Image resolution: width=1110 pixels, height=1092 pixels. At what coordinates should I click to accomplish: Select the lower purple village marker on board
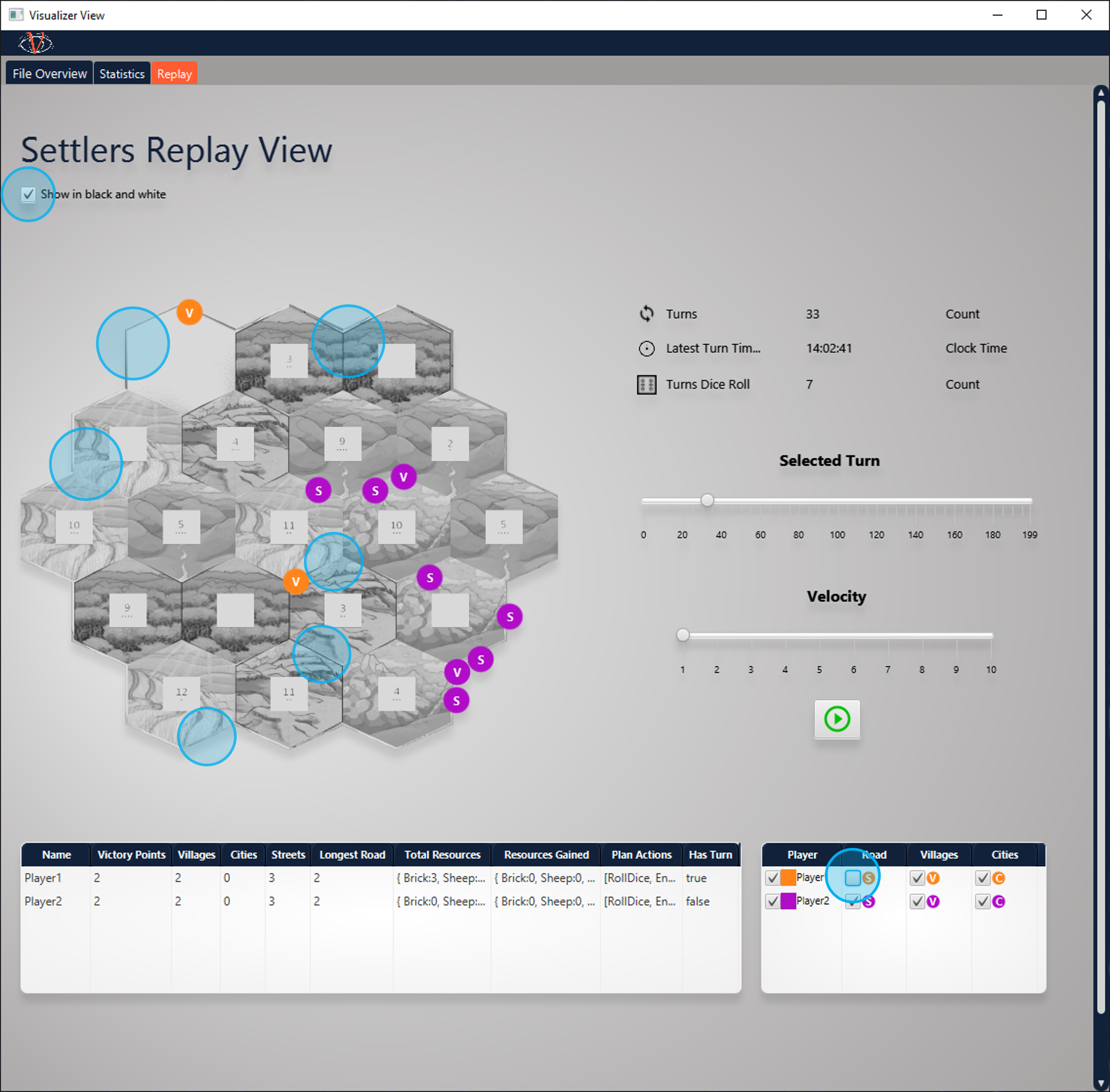point(457,672)
